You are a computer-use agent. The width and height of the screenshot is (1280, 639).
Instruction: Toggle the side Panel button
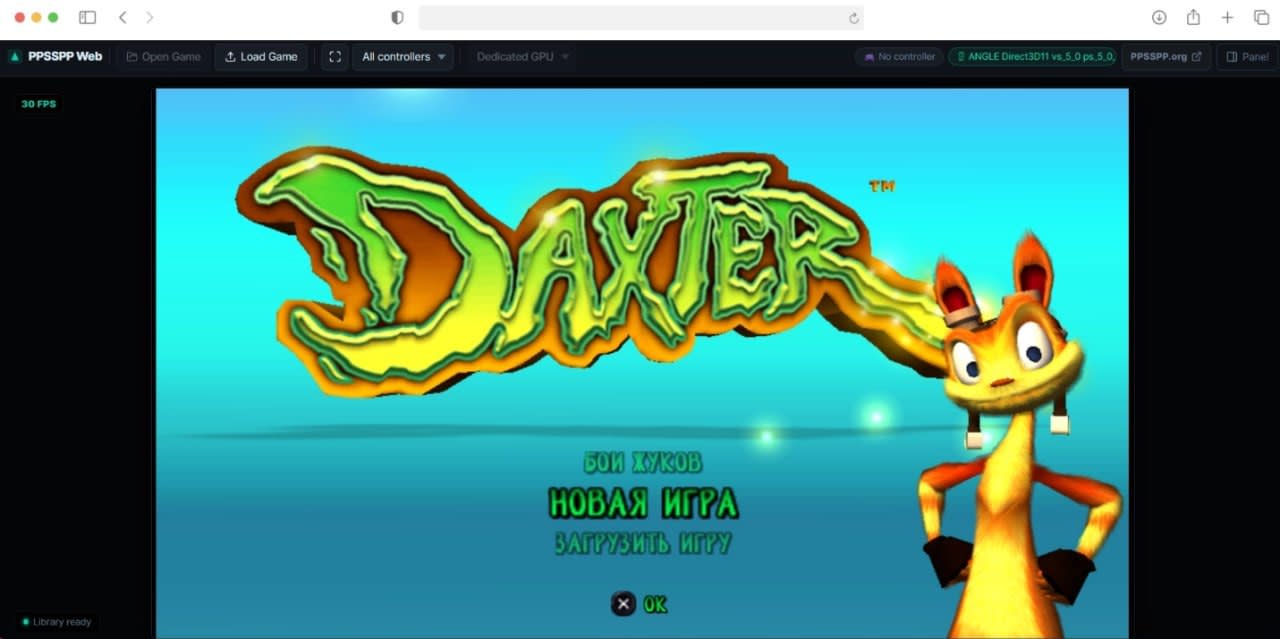click(x=1247, y=57)
